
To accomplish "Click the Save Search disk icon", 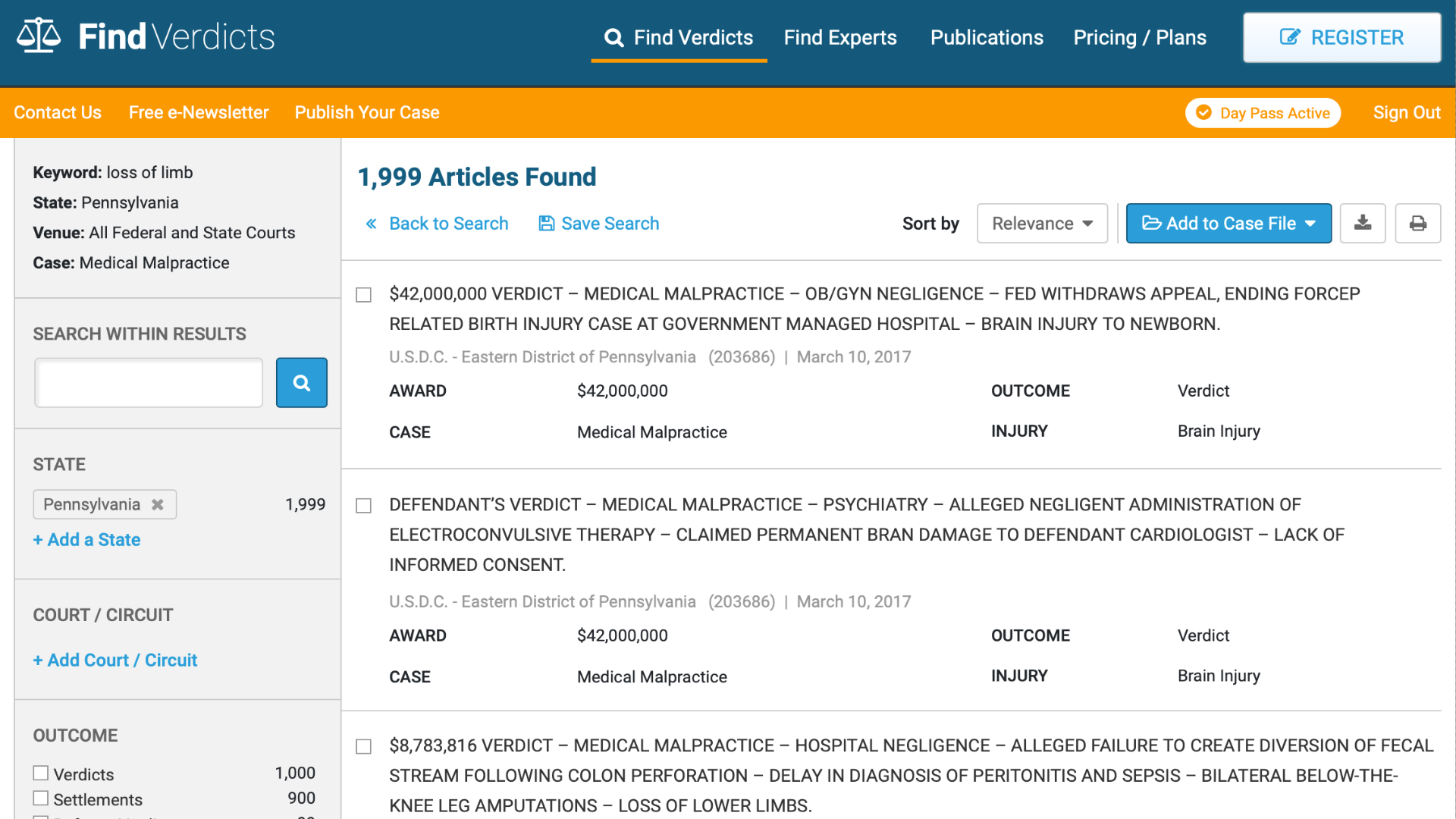I will 546,224.
